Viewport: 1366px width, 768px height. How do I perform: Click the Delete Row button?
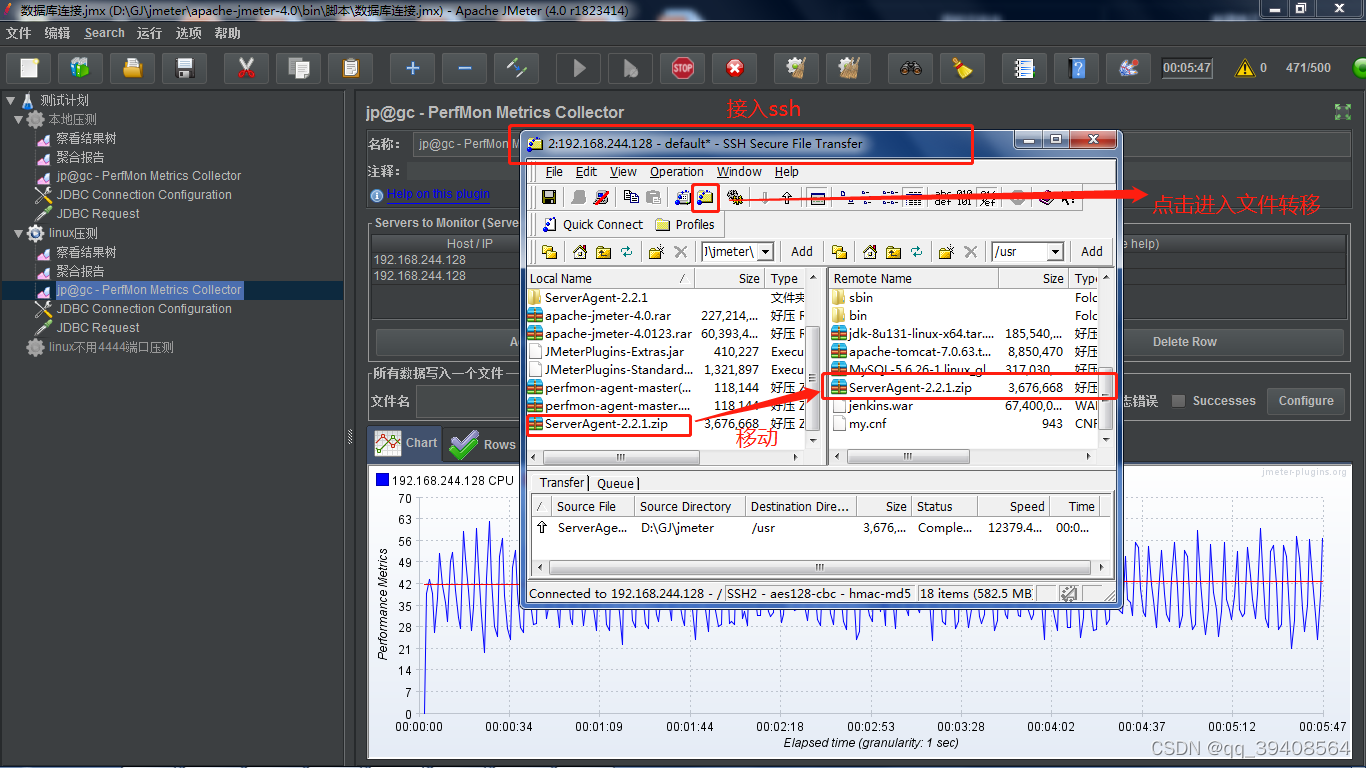point(1184,342)
